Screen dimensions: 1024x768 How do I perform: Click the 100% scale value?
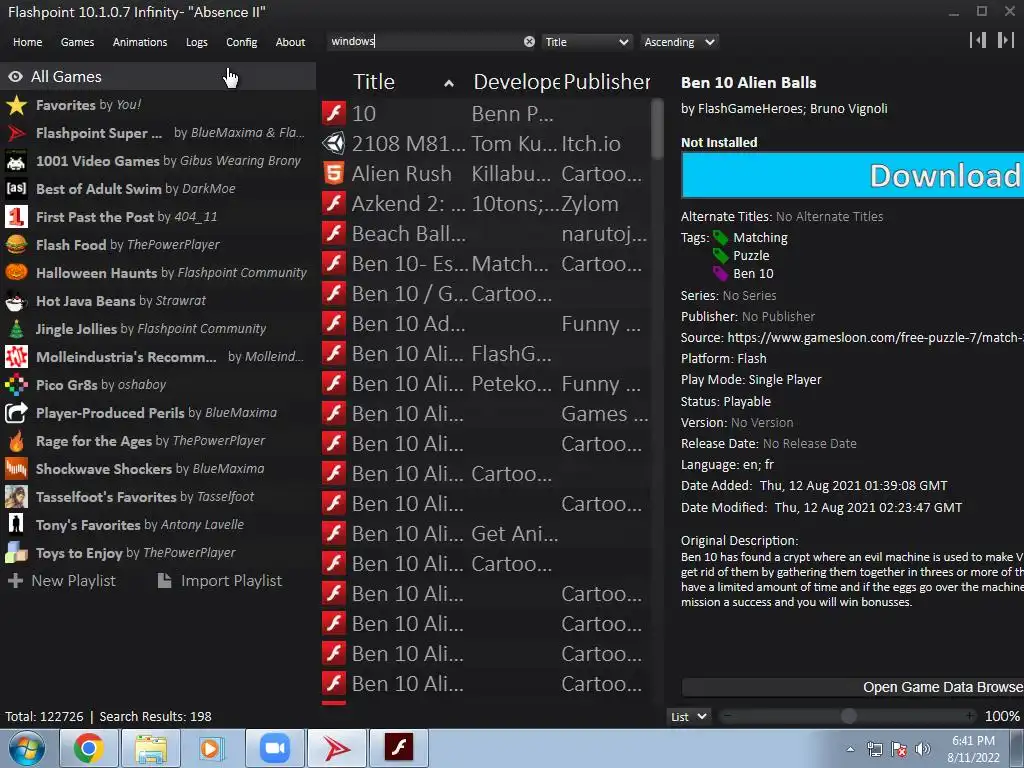pyautogui.click(x=1002, y=716)
